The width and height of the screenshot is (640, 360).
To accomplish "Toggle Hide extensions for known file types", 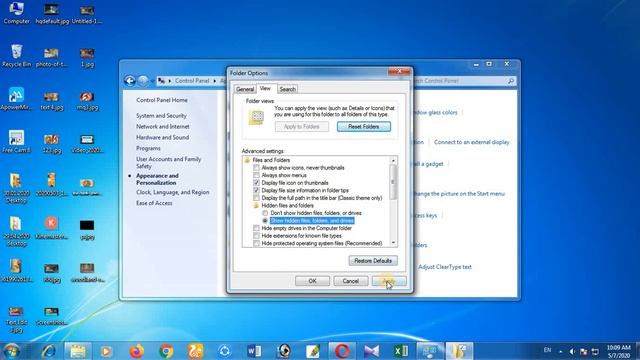I will click(x=256, y=236).
